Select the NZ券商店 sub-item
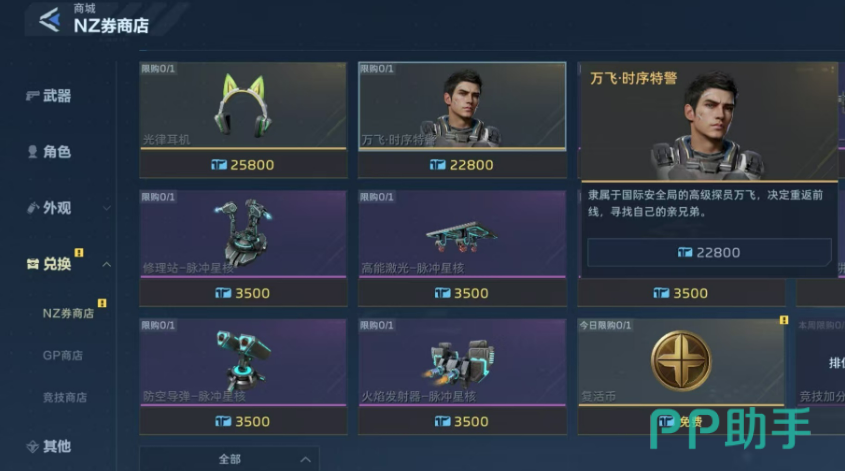This screenshot has width=845, height=471. [68, 314]
